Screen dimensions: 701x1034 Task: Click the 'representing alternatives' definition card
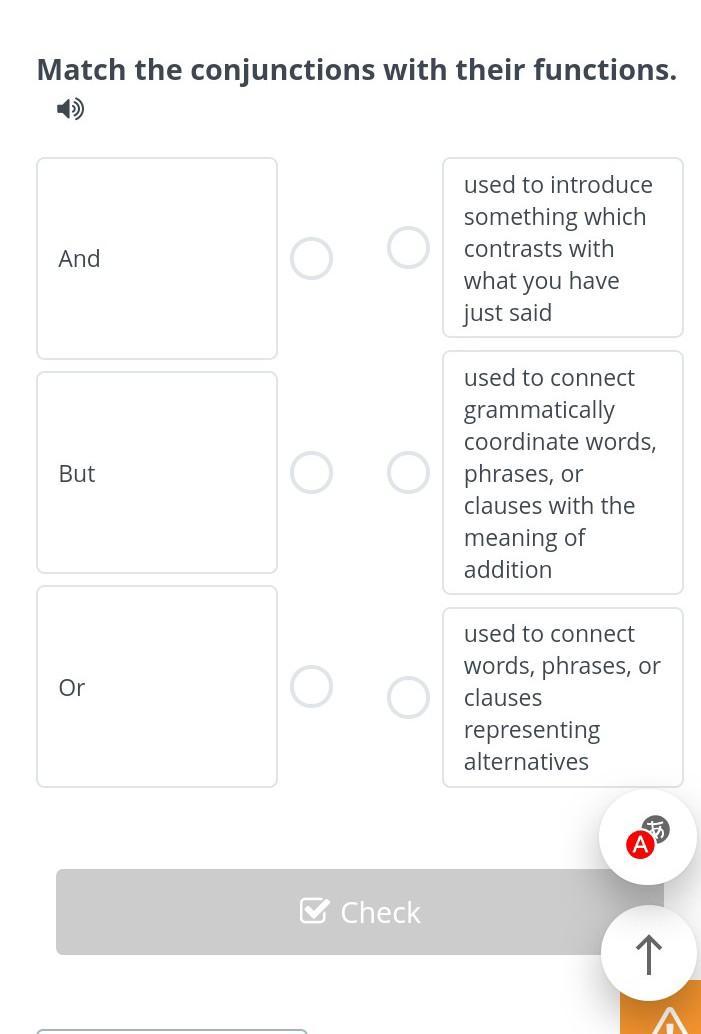[x=563, y=697]
